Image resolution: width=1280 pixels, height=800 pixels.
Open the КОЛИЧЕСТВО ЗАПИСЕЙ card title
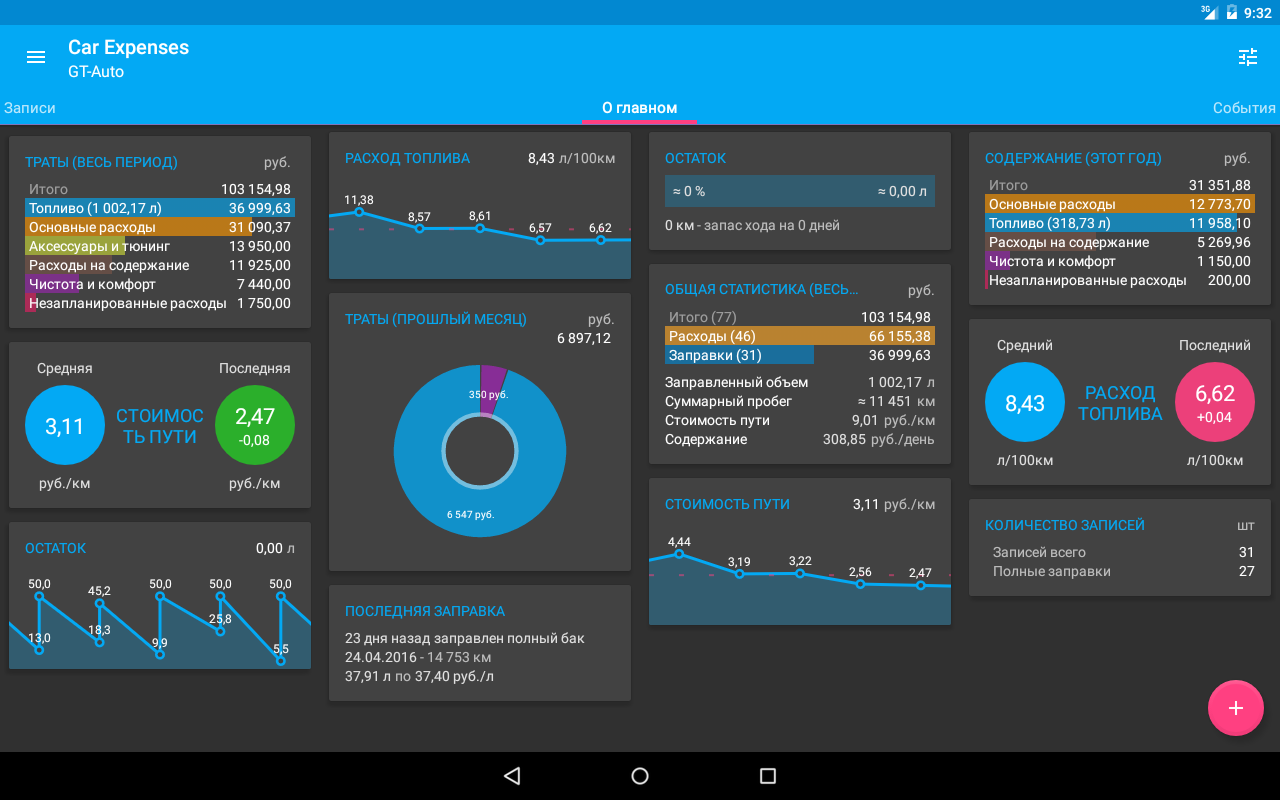[x=1065, y=525]
